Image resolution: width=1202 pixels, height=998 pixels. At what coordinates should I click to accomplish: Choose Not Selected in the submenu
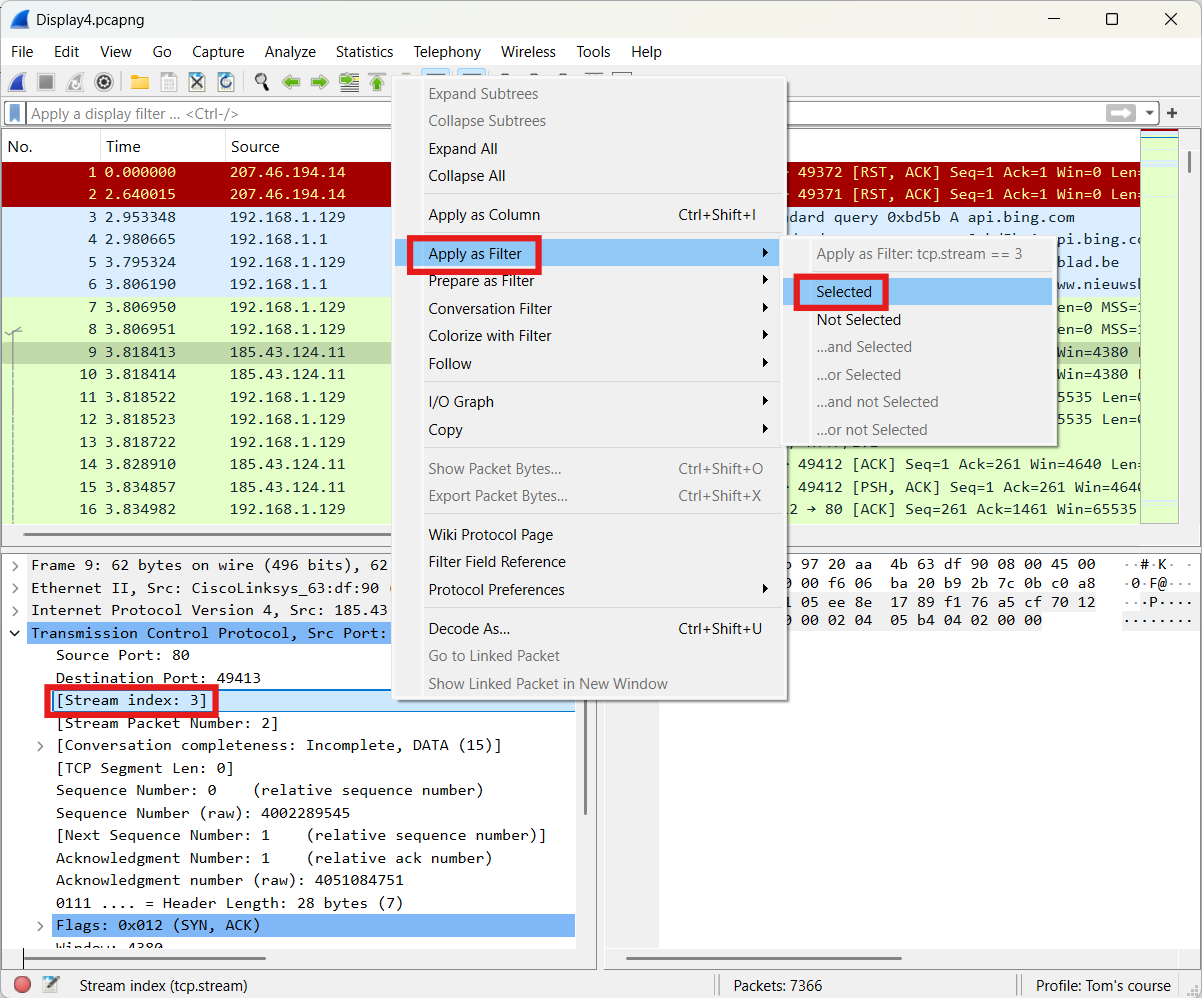918,320
